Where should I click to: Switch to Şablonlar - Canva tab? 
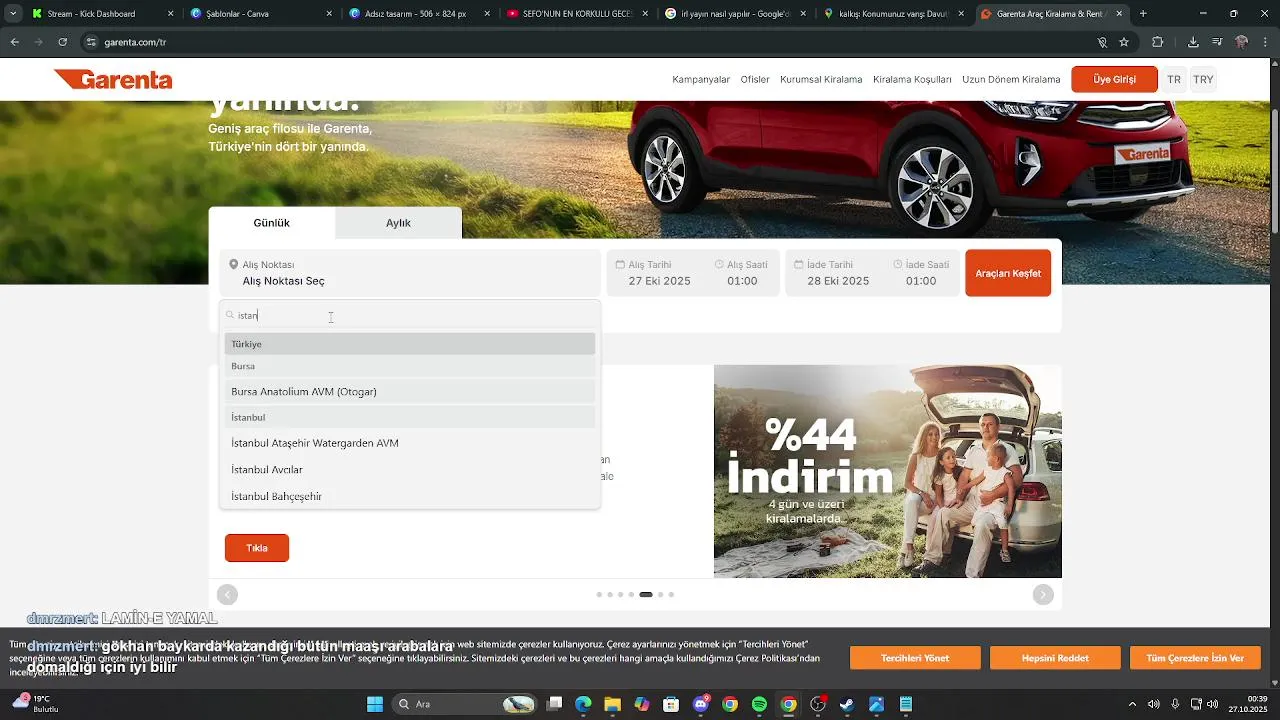(260, 14)
